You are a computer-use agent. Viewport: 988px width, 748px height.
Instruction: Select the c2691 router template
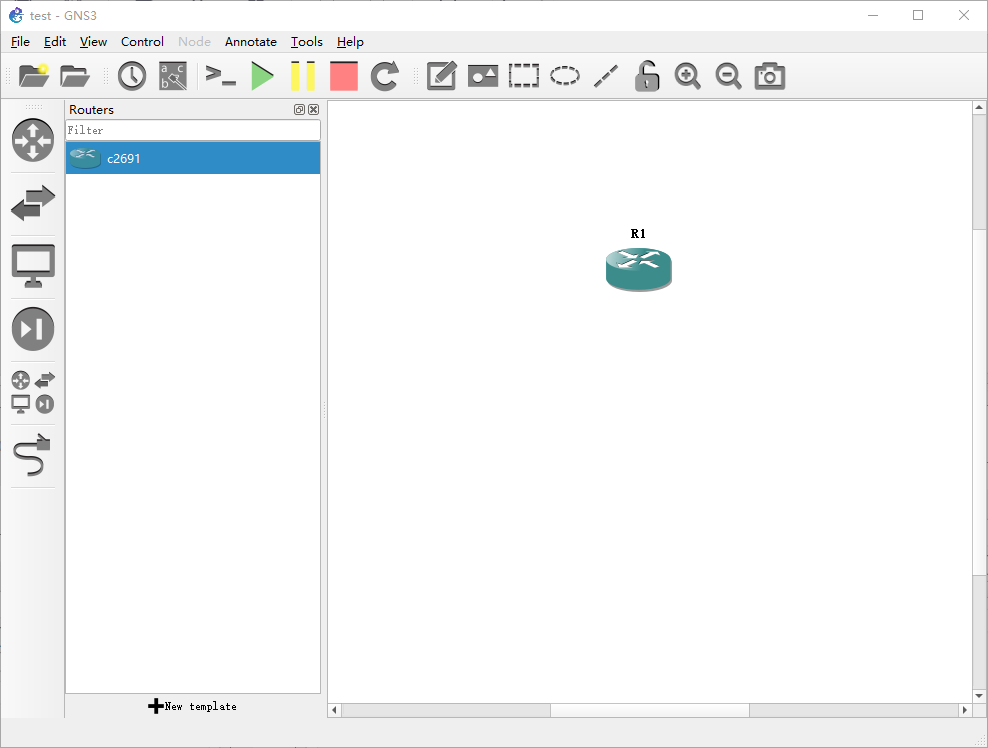click(193, 158)
